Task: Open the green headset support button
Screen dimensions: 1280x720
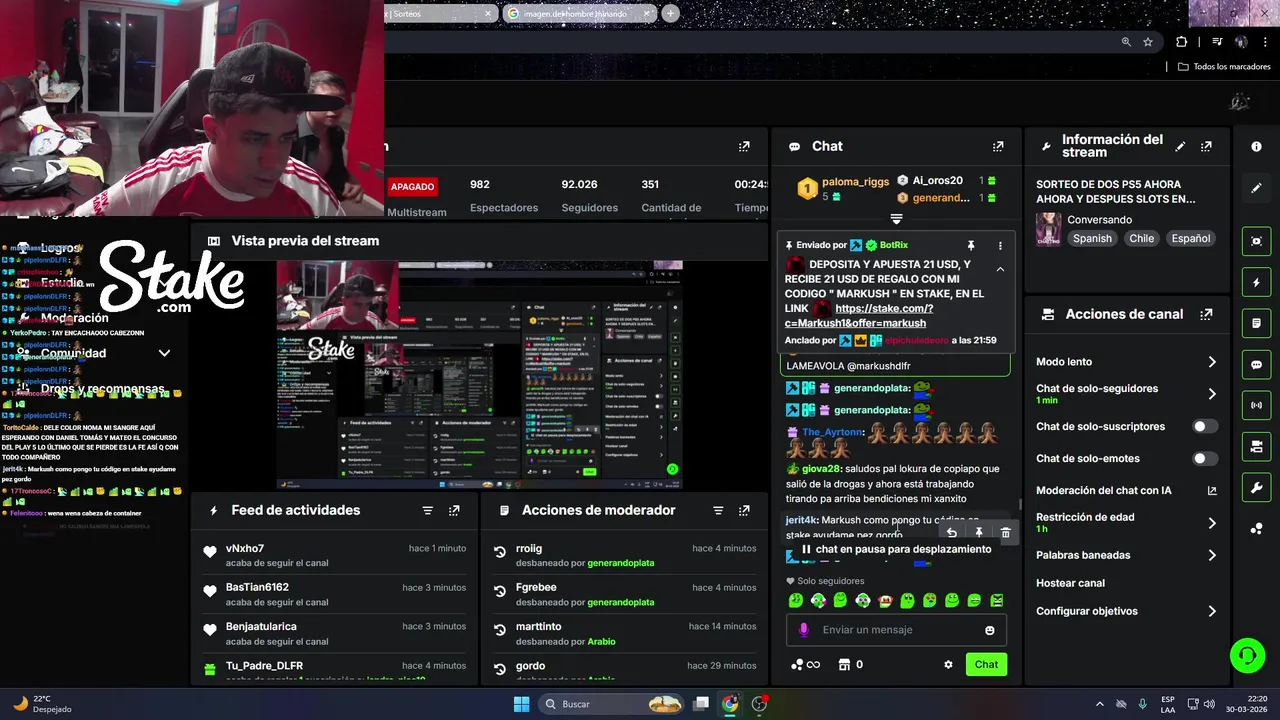Action: (1247, 656)
